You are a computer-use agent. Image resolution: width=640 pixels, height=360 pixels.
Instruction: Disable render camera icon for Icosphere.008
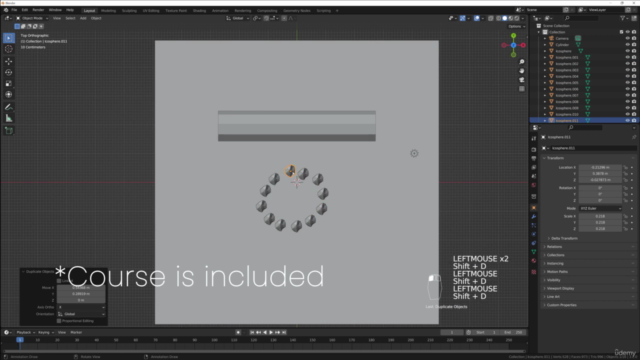pos(634,102)
